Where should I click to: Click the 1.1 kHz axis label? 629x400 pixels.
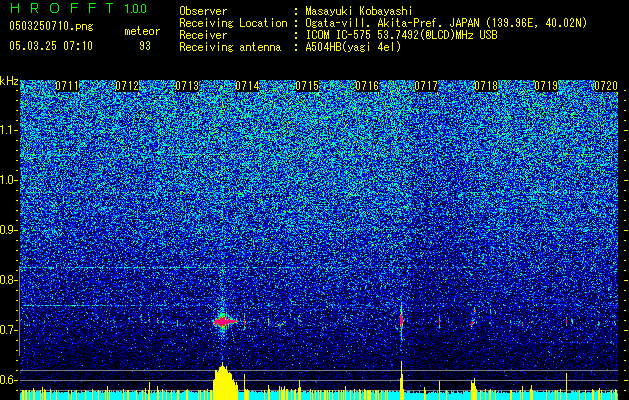[x=9, y=130]
